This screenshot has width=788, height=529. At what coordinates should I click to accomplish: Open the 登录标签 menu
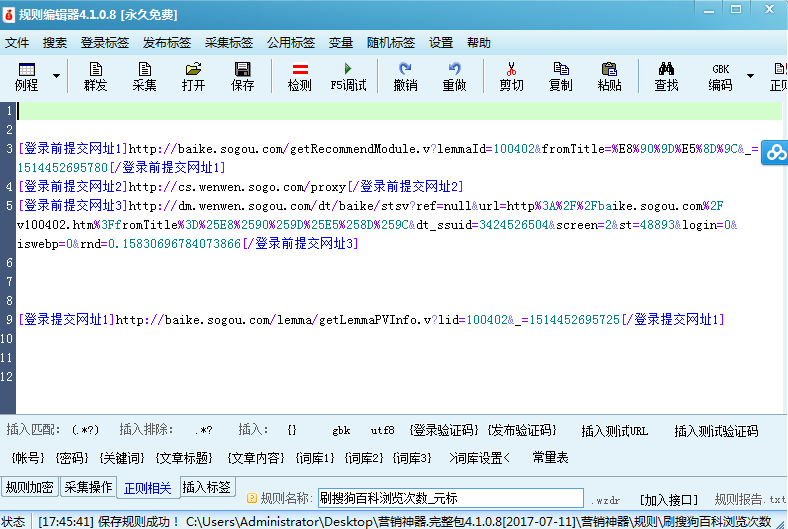pos(105,43)
